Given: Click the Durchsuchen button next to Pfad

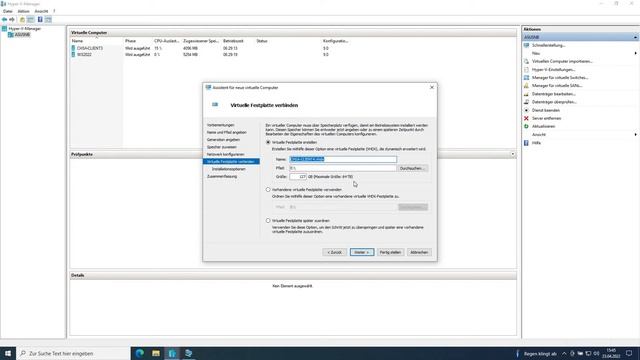Looking at the screenshot, I should 413,168.
